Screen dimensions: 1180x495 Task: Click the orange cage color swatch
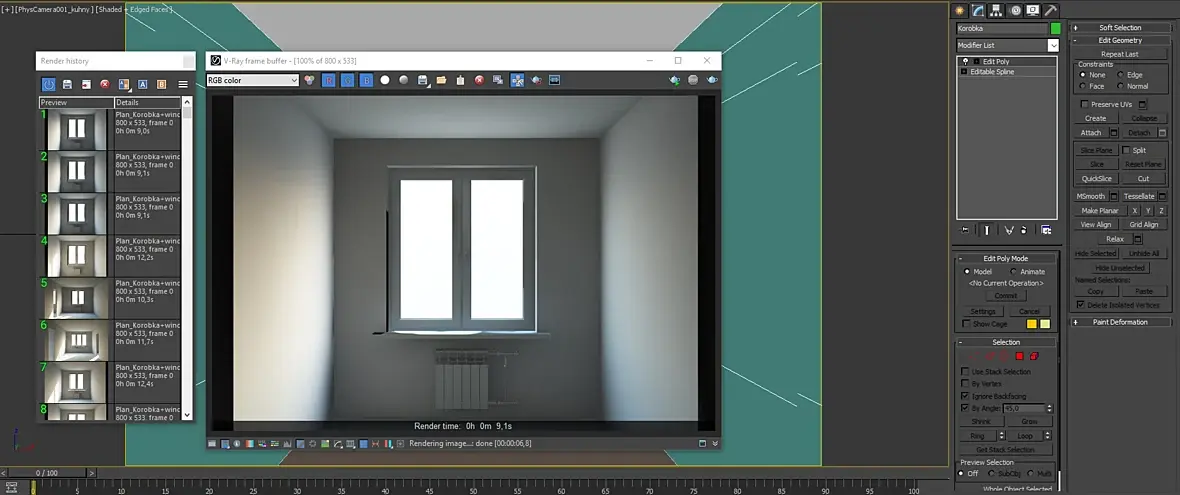click(x=1032, y=324)
